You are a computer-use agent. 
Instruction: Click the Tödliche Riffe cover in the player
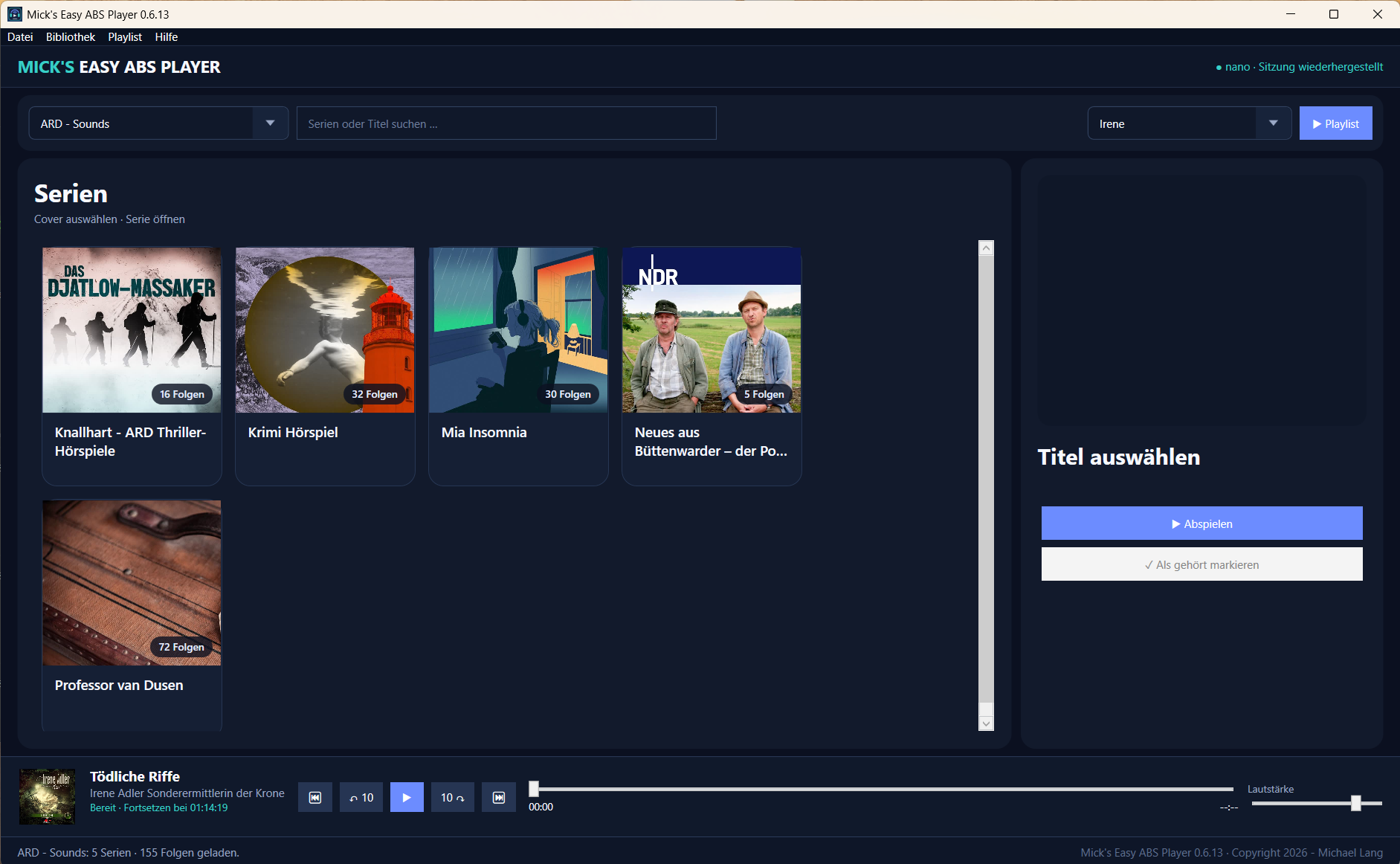pyautogui.click(x=47, y=796)
